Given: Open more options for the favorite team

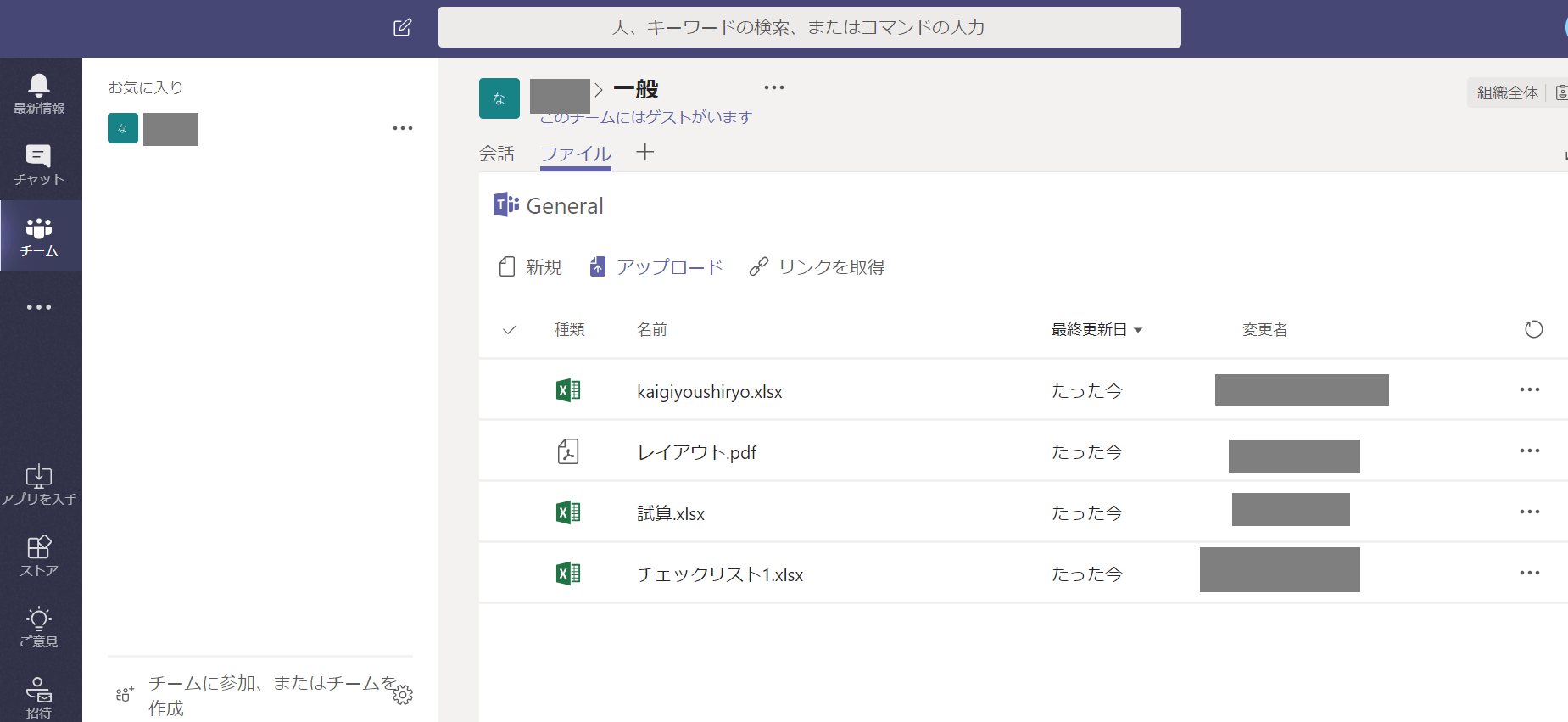Looking at the screenshot, I should point(403,129).
